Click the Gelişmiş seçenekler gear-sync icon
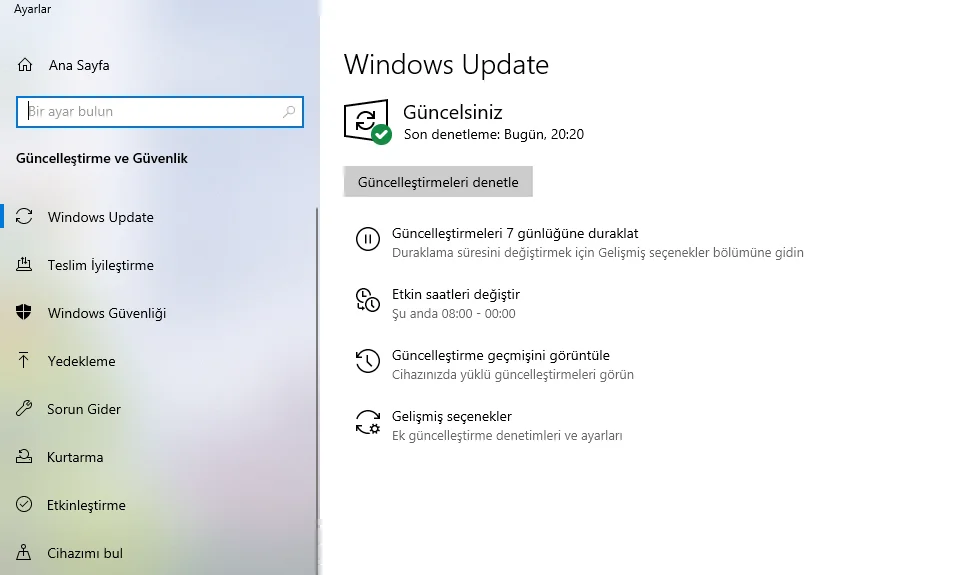 click(x=368, y=422)
